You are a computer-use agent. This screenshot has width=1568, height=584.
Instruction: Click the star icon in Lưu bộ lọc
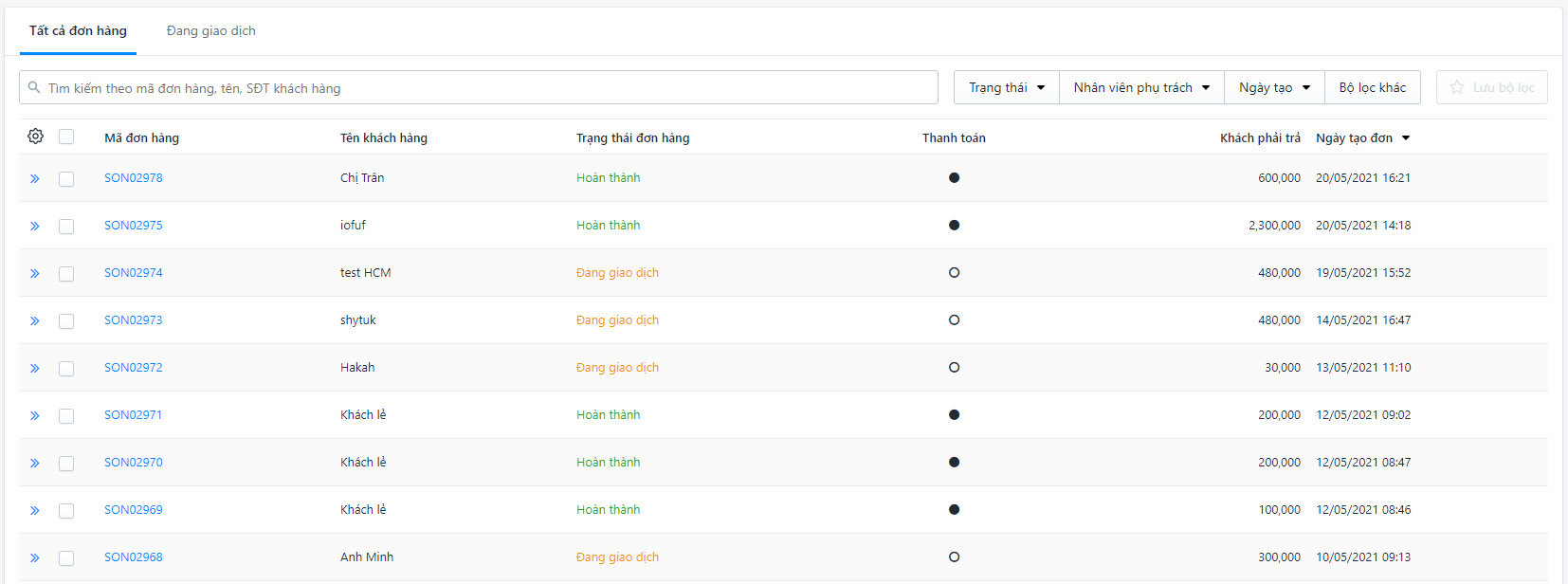click(x=1457, y=87)
